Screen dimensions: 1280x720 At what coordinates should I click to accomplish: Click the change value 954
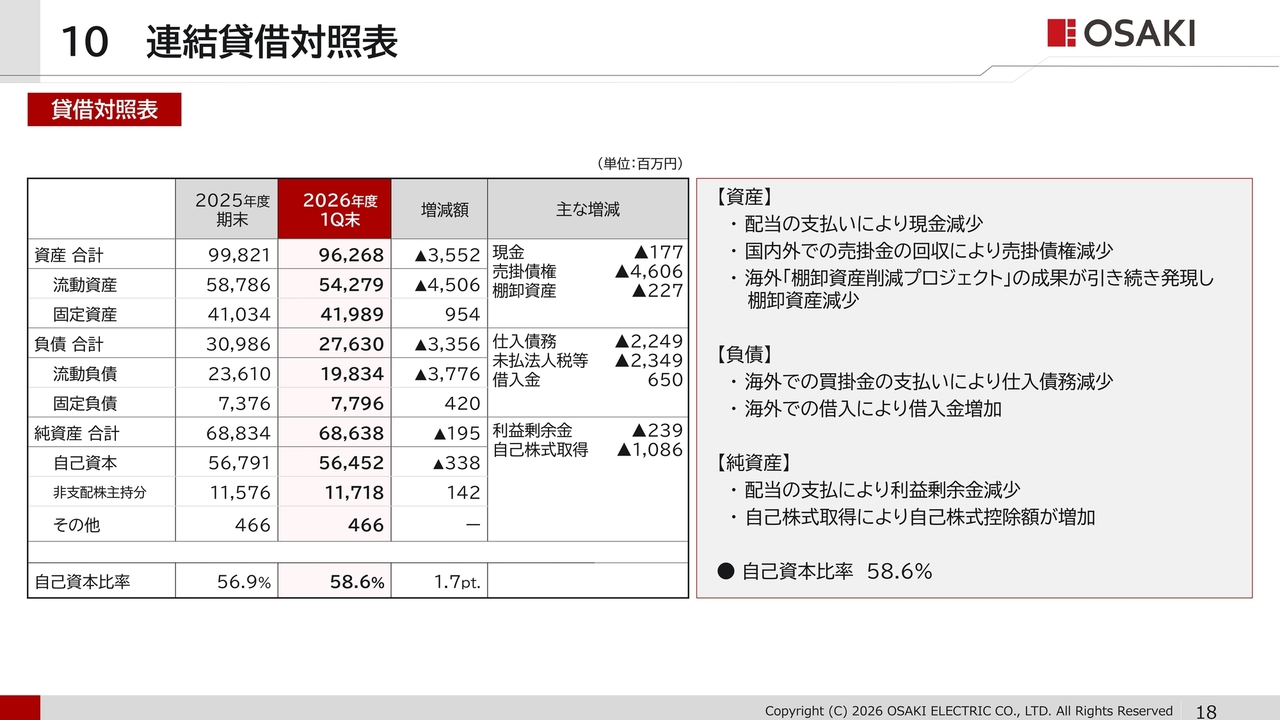click(463, 314)
